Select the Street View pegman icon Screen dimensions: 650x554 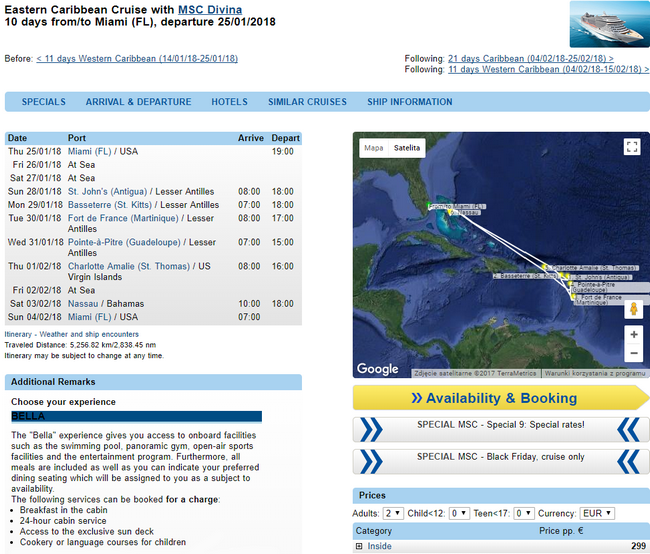(633, 309)
